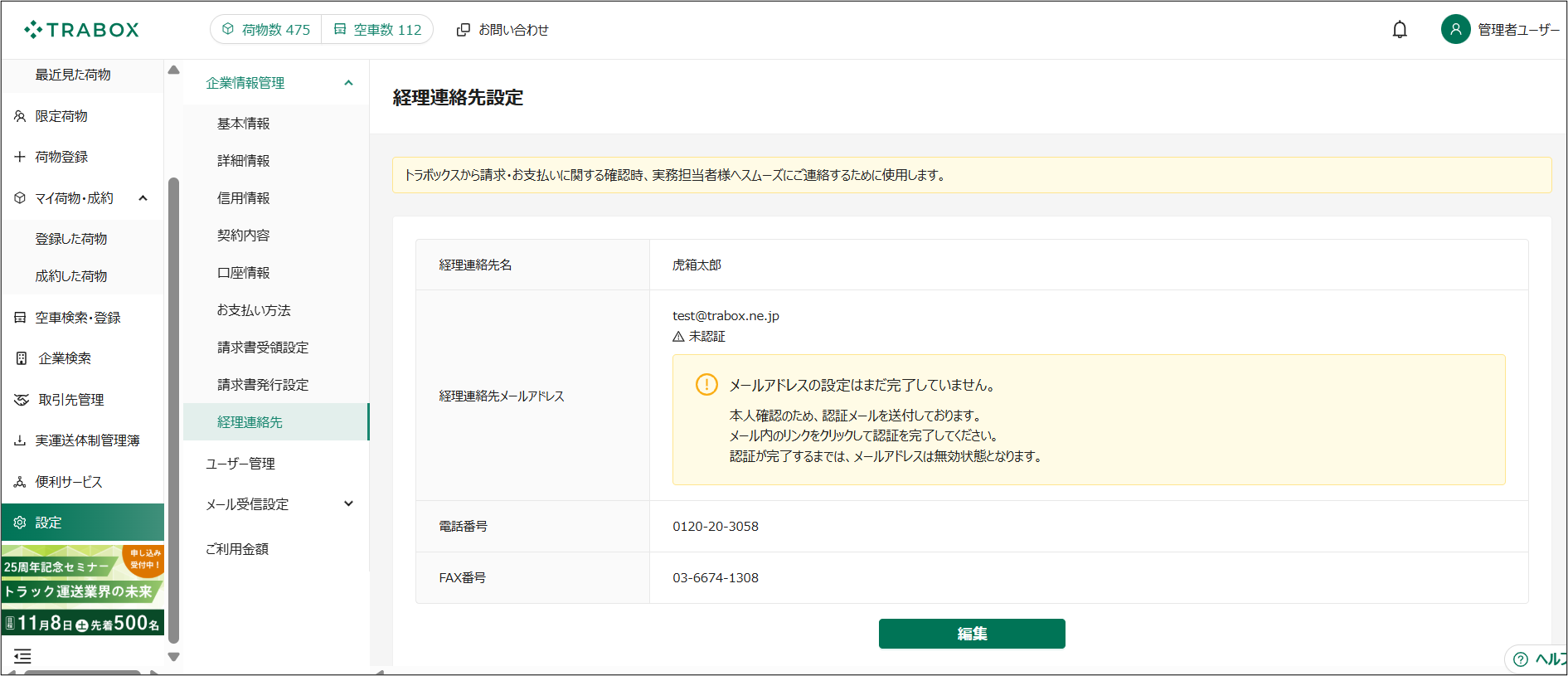Click the 空車数 truck icon
The width and height of the screenshot is (1568, 676).
coord(340,29)
